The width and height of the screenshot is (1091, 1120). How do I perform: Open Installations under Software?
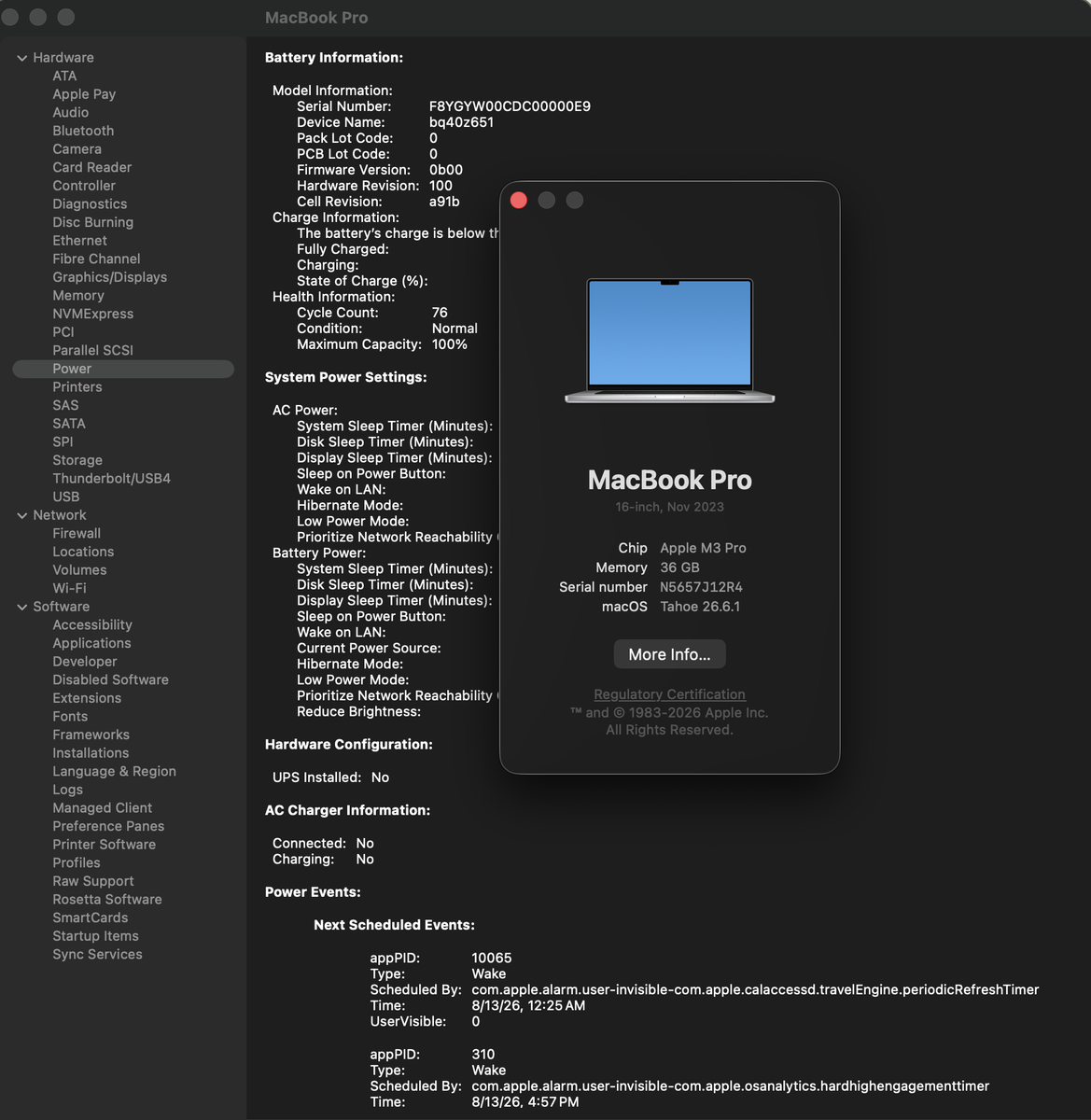pos(91,753)
